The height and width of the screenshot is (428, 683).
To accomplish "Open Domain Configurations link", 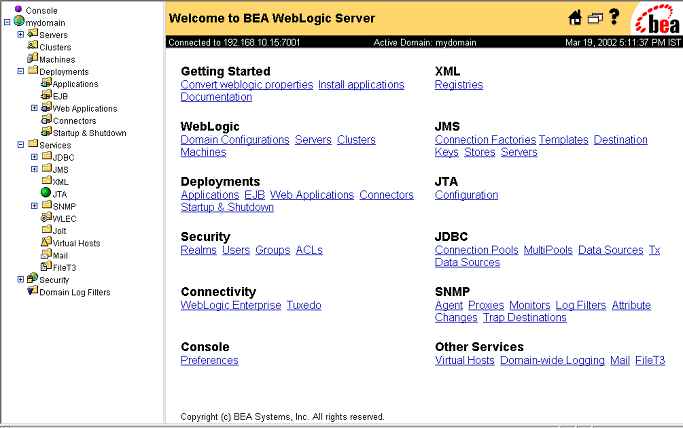I will tap(235, 139).
